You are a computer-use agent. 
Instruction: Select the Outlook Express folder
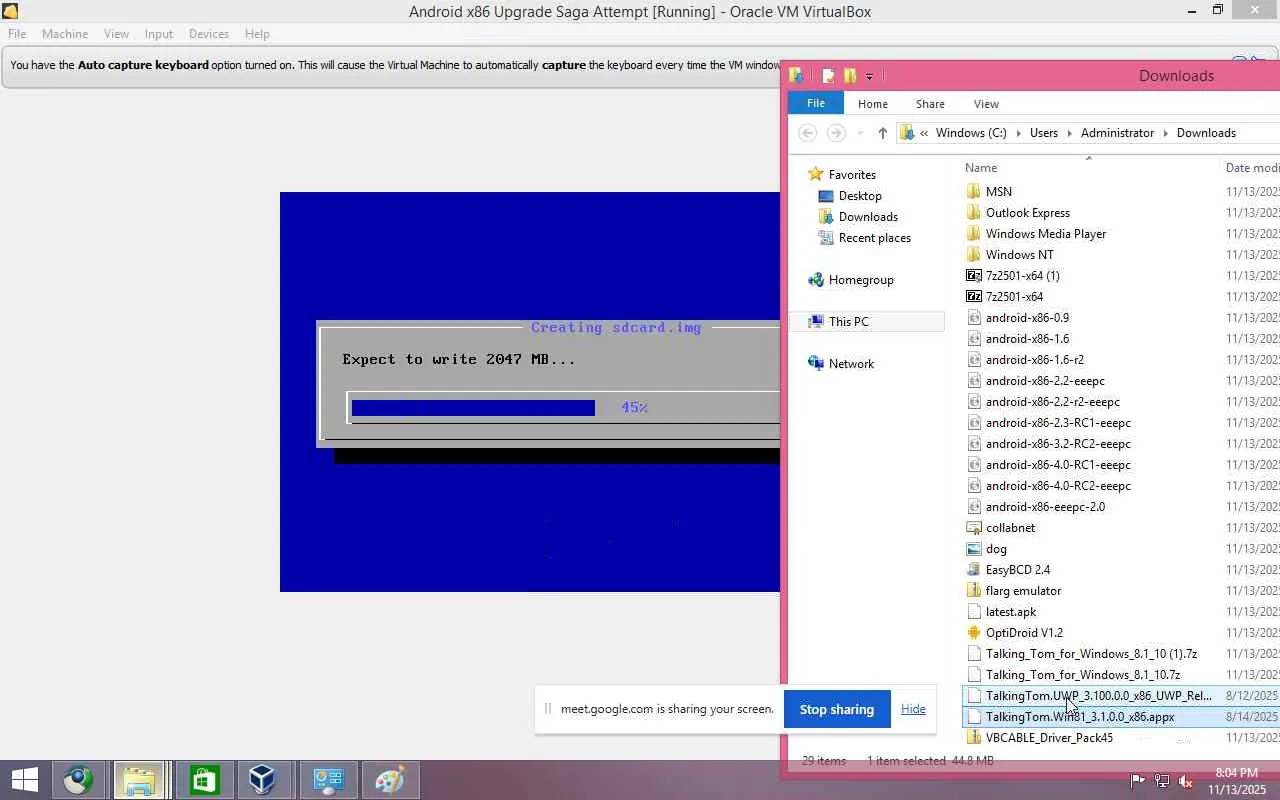(x=1028, y=212)
